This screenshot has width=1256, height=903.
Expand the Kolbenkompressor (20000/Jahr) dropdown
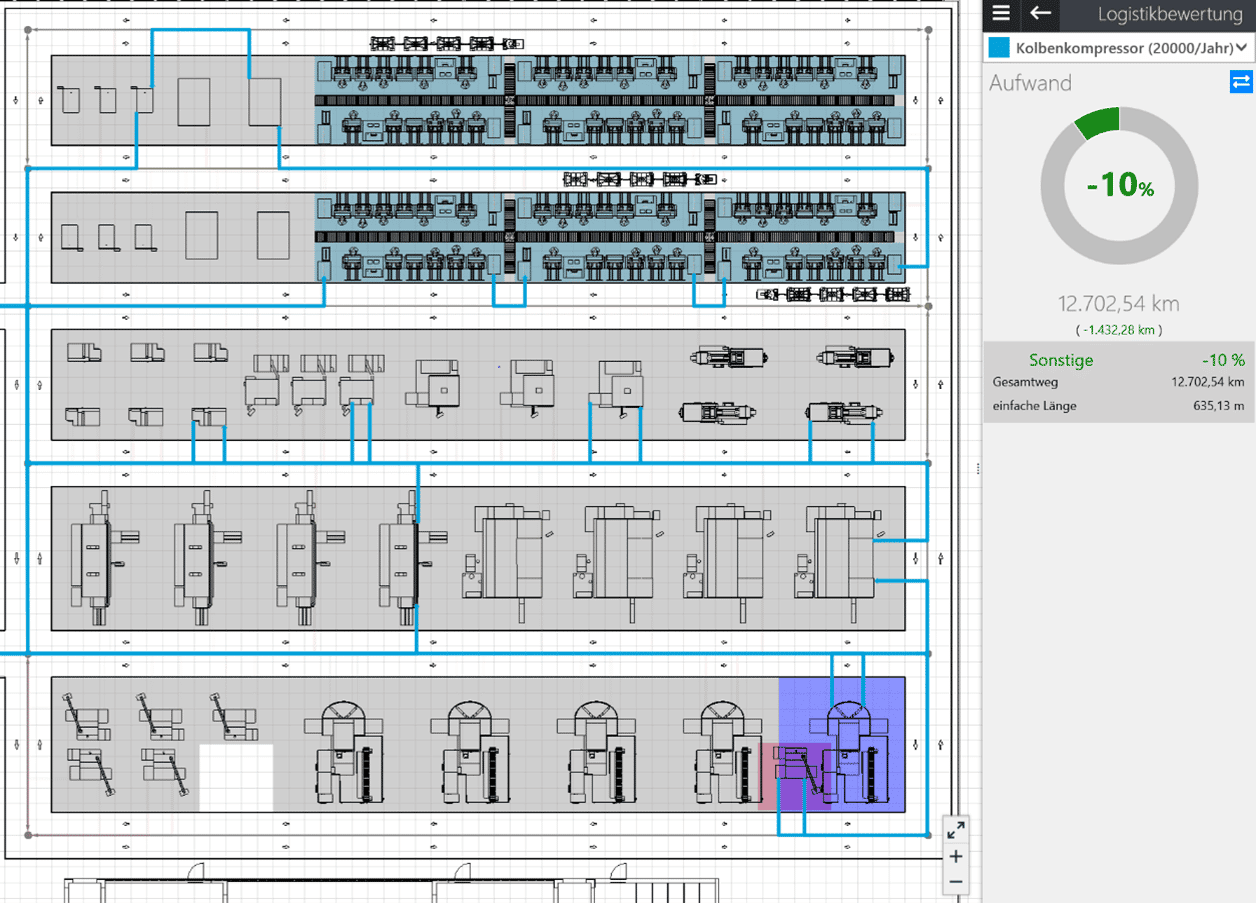click(x=1118, y=48)
